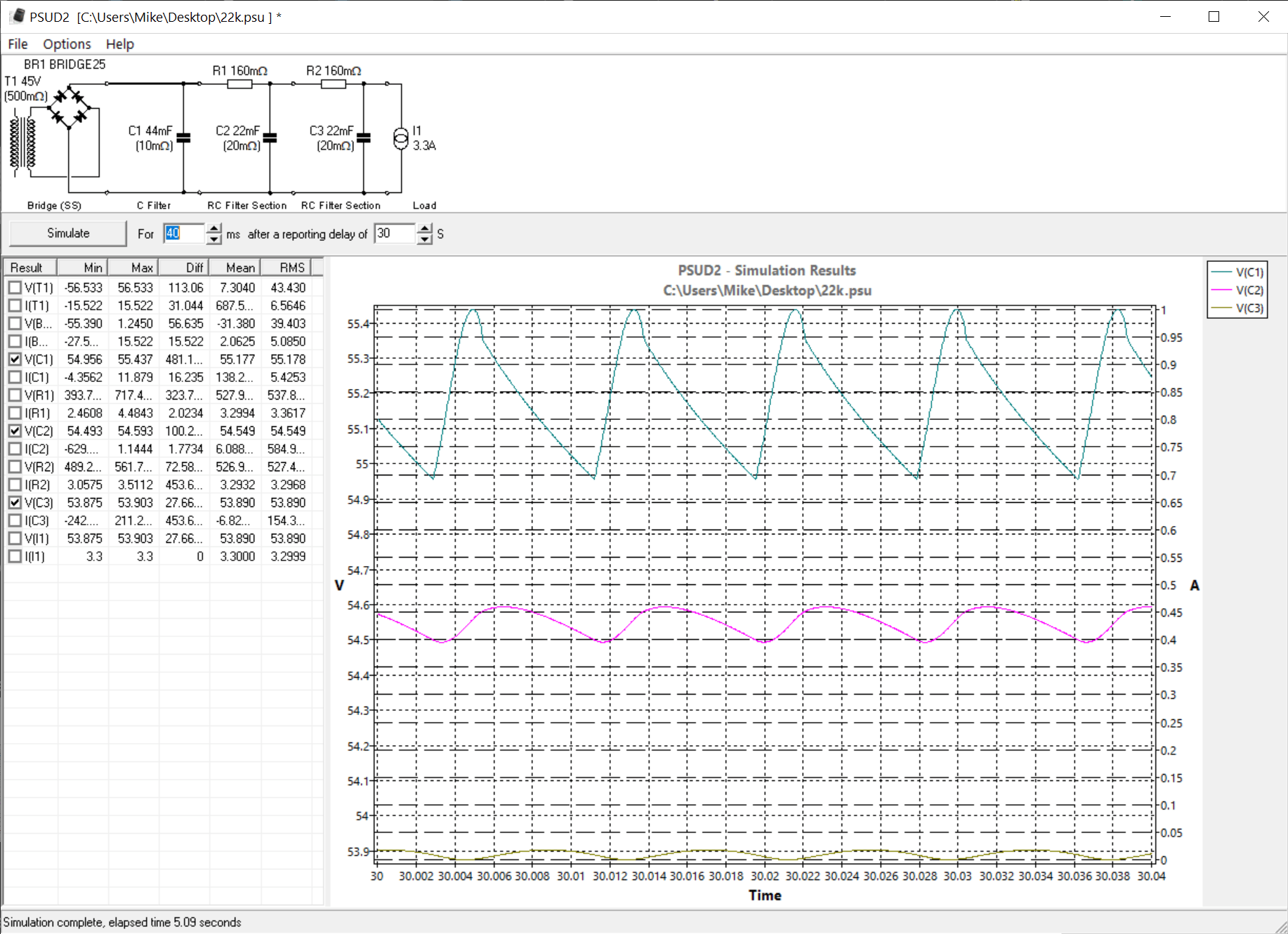This screenshot has width=1288, height=934.
Task: Click the RMS column header
Action: [286, 268]
